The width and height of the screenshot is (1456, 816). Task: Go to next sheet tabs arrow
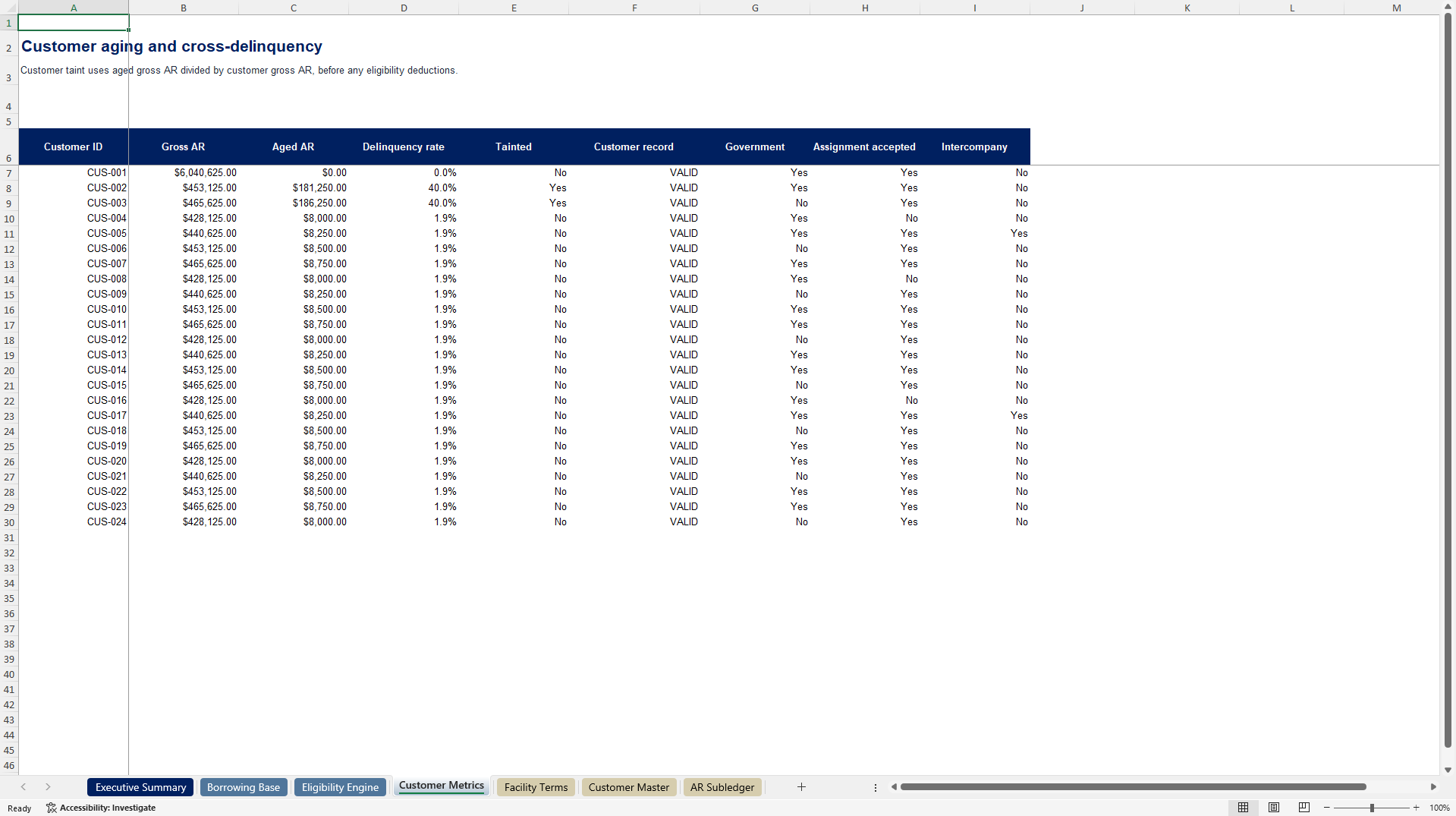point(48,787)
